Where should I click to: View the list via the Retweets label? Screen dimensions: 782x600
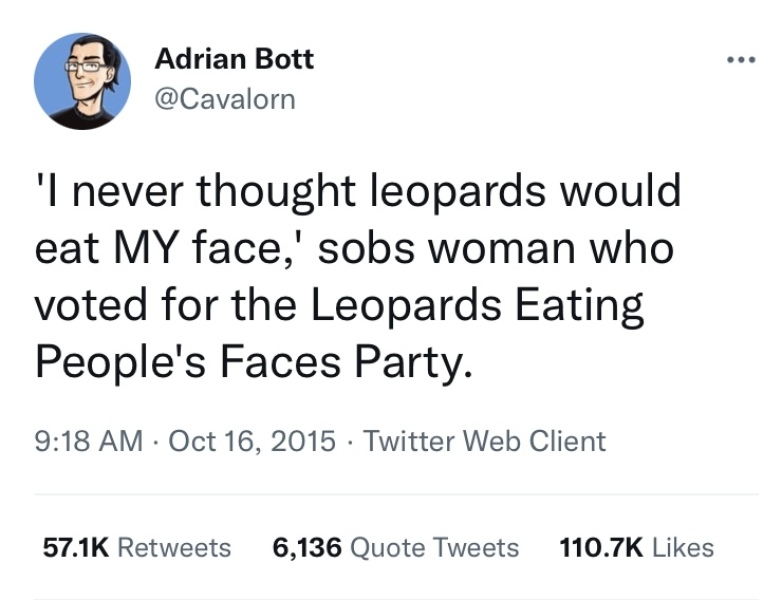click(x=174, y=548)
